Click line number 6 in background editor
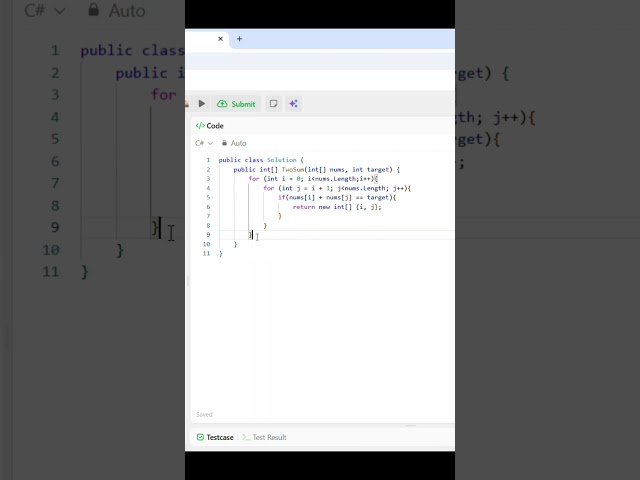Screen dimensions: 640x480 coord(55,162)
